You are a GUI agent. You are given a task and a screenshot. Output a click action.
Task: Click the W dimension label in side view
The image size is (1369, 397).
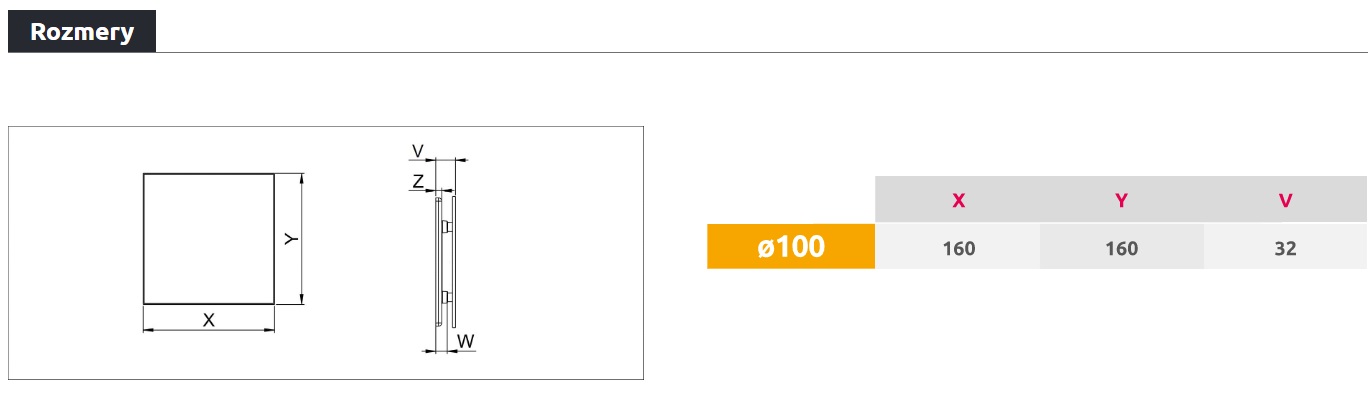pyautogui.click(x=466, y=341)
